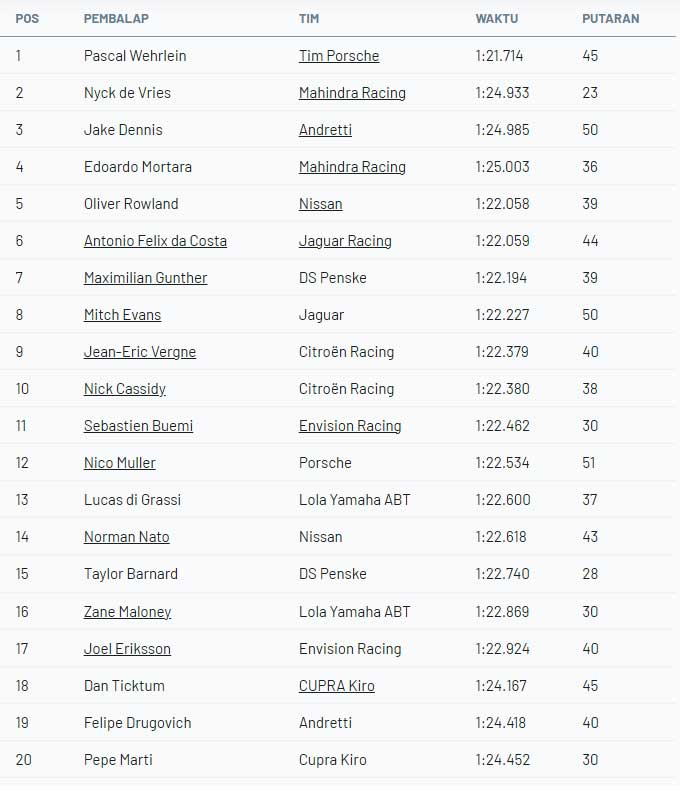
Task: Open Antonio Felix da Costa driver link
Action: pos(155,241)
